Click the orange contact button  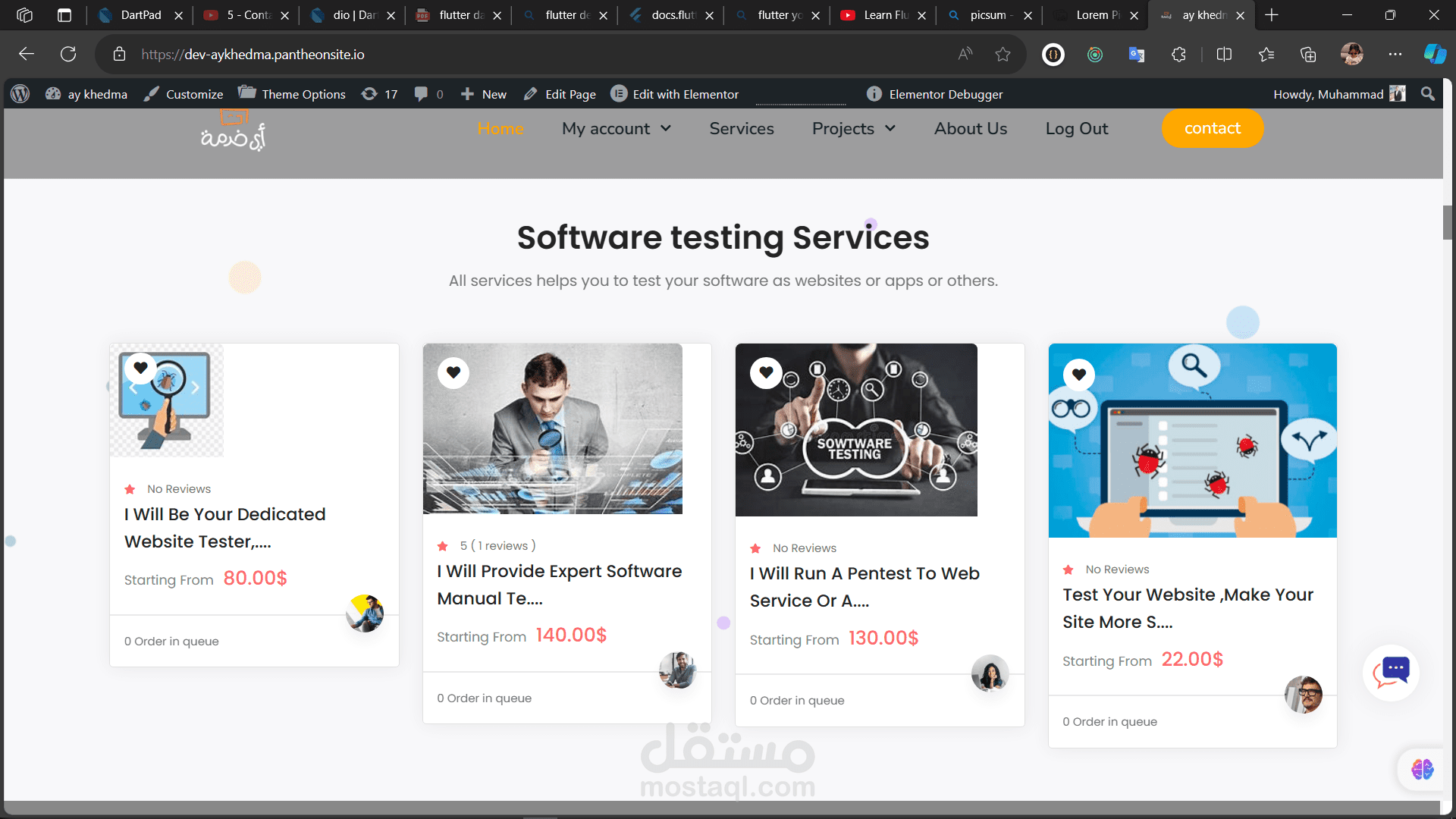[x=1212, y=129]
